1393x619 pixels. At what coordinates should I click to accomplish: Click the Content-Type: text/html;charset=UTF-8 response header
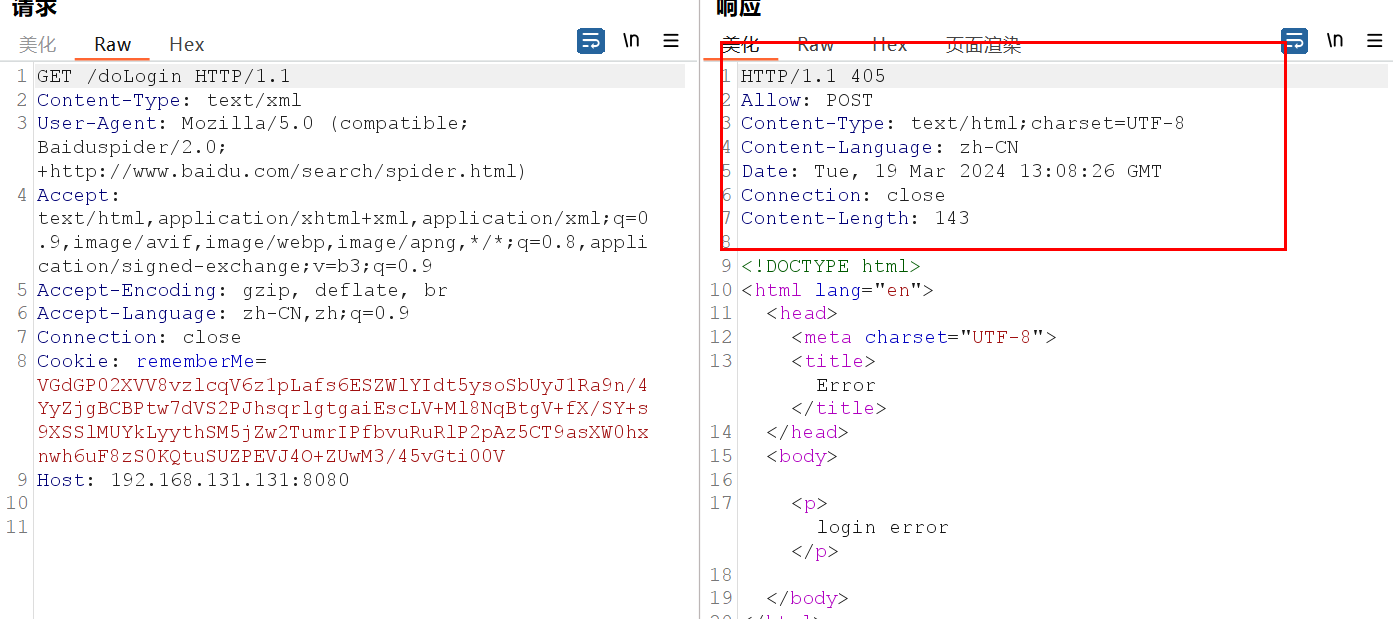pyautogui.click(x=963, y=124)
